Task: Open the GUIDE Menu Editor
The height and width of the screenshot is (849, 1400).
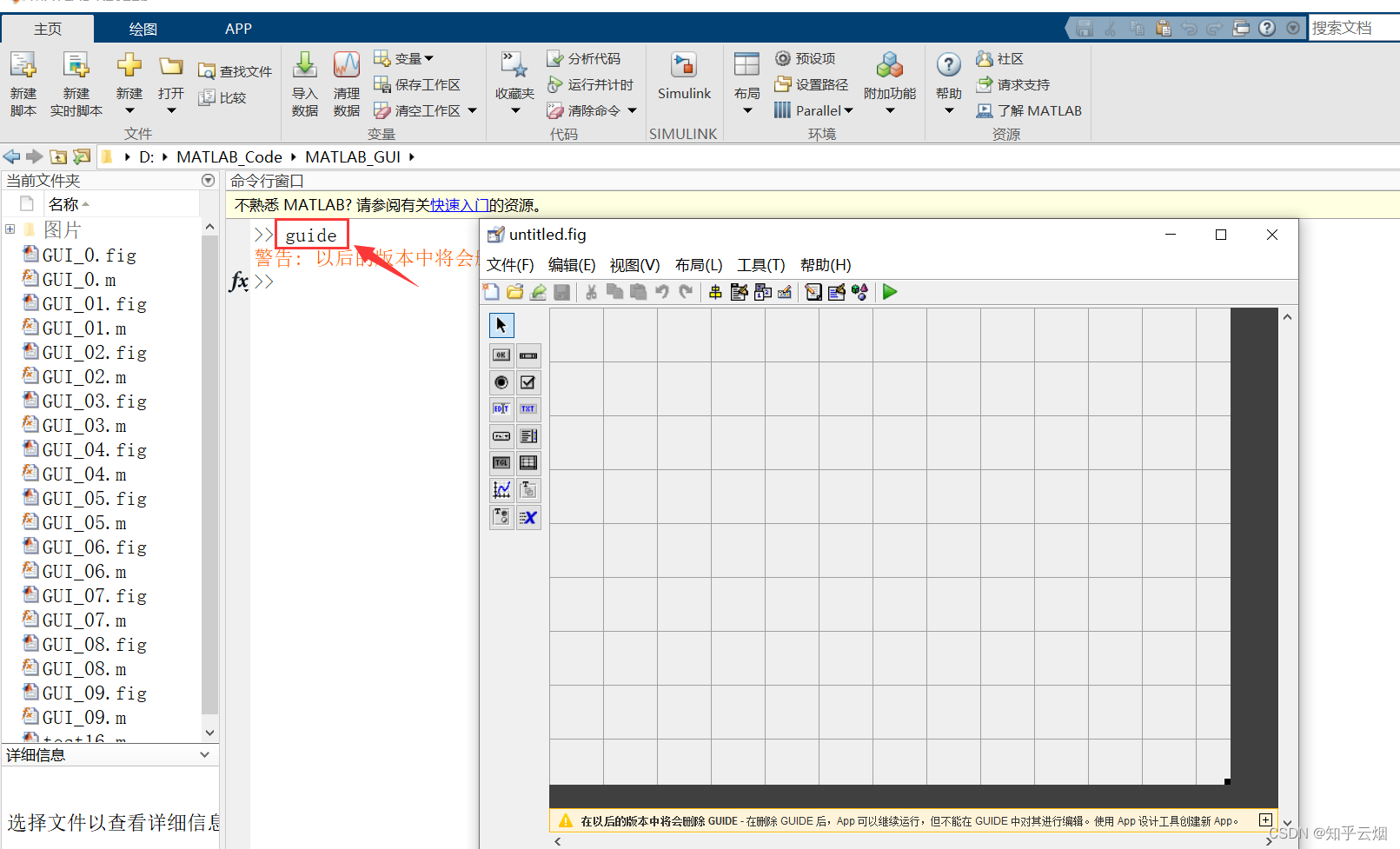Action: (739, 292)
